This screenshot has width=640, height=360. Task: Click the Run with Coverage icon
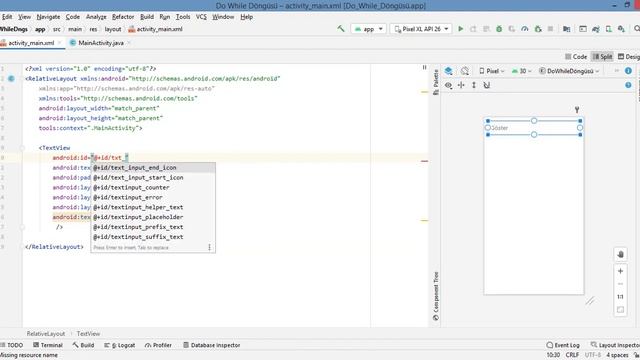(512, 29)
